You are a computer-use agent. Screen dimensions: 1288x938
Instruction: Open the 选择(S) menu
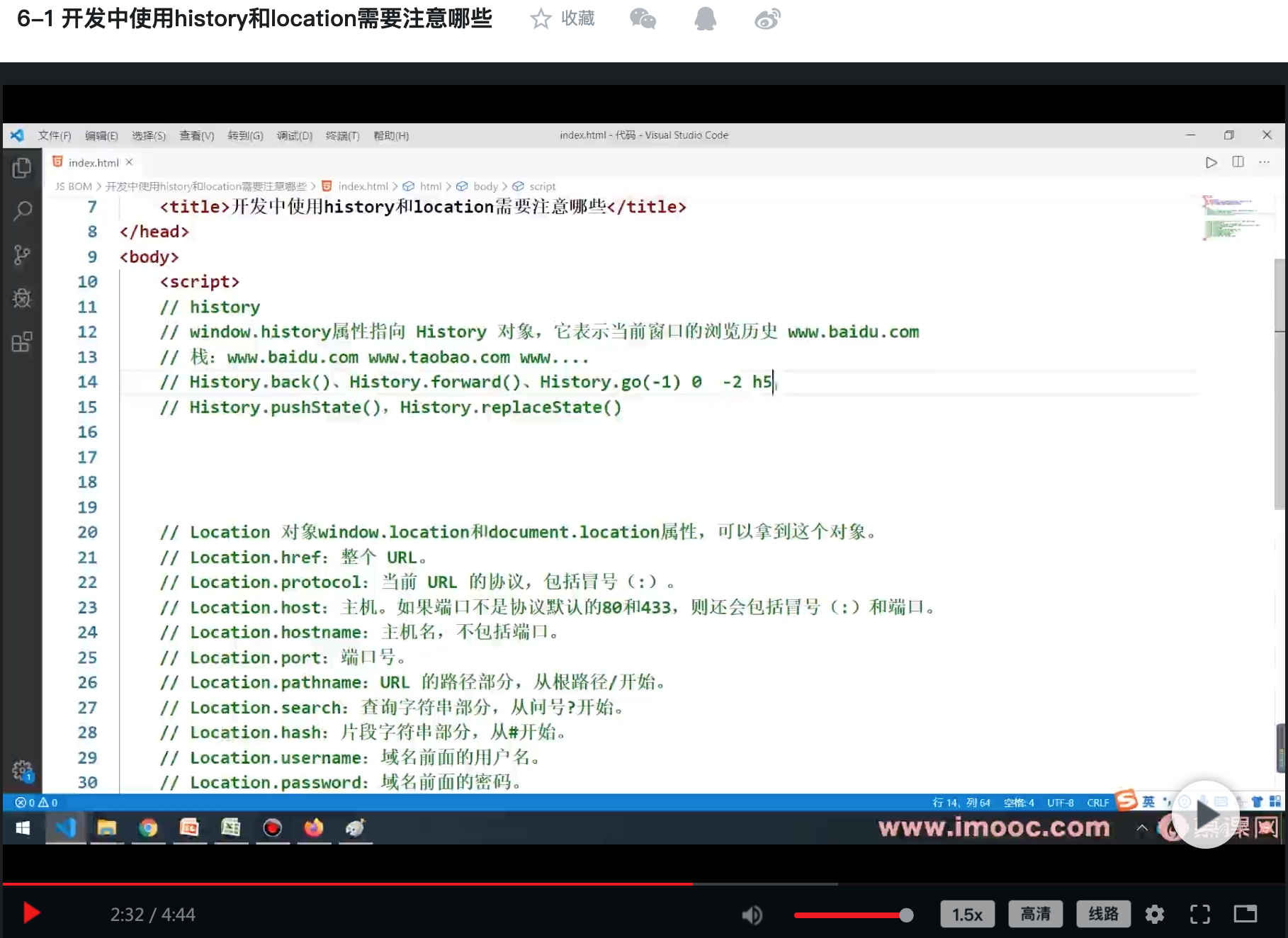click(149, 135)
